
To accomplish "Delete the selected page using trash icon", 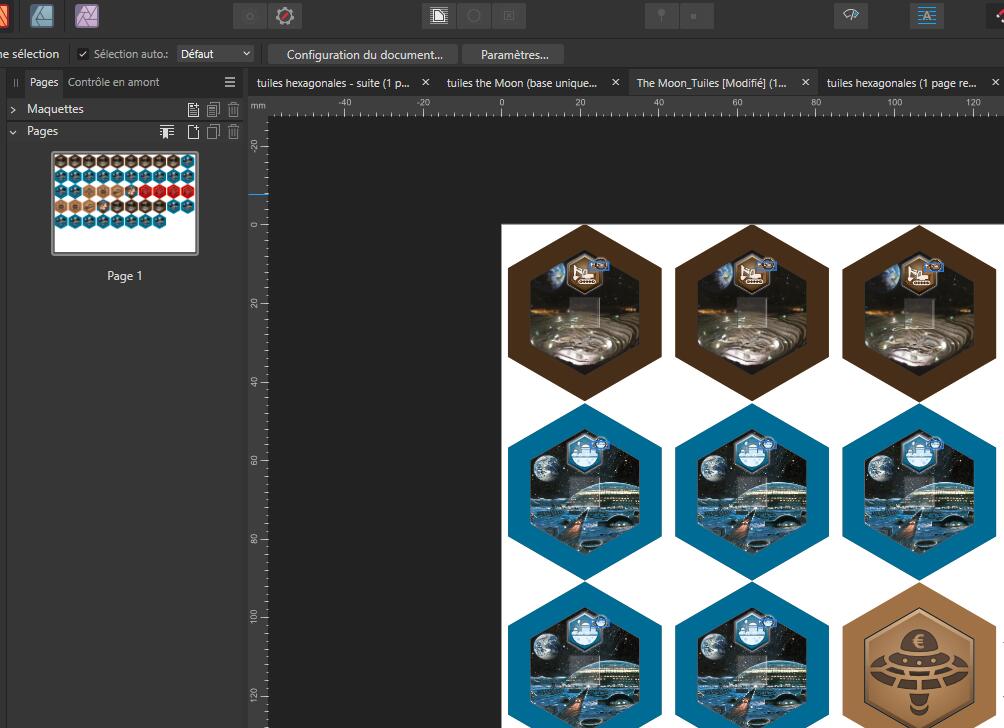I will point(233,132).
